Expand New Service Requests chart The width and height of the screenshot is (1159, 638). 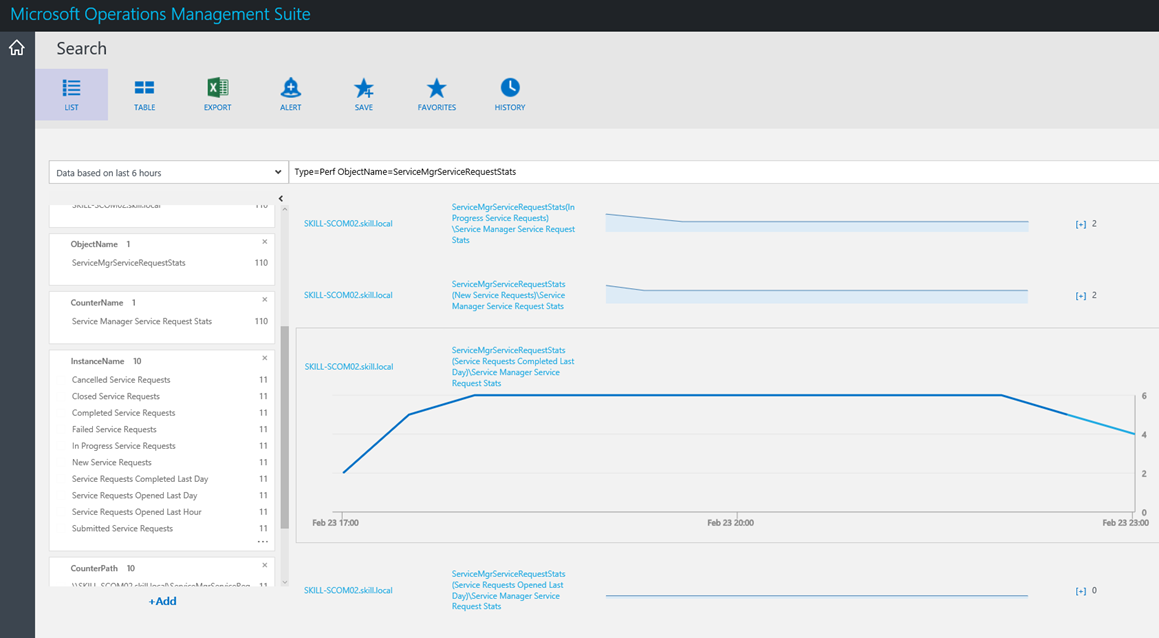1081,296
